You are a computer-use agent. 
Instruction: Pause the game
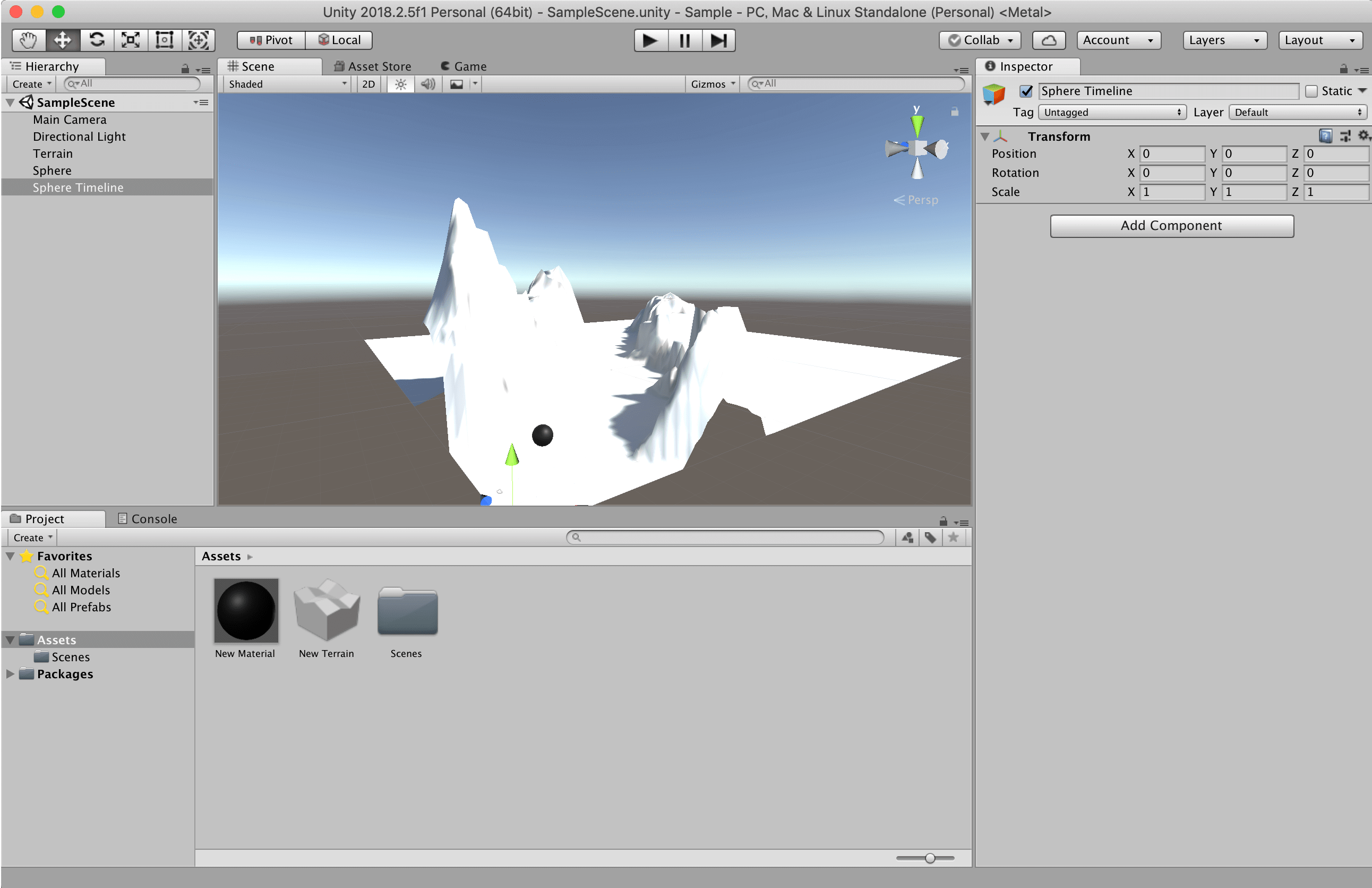click(x=684, y=40)
